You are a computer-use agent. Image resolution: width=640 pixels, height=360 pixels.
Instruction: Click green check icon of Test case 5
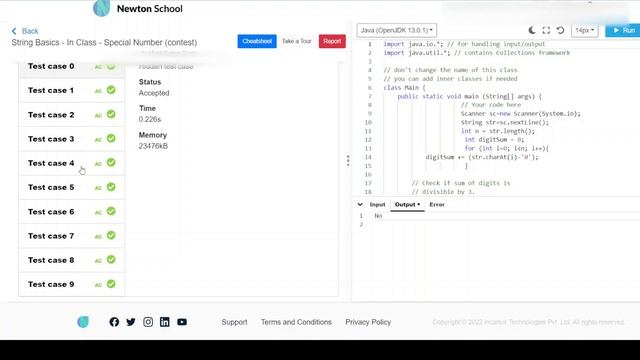click(111, 187)
